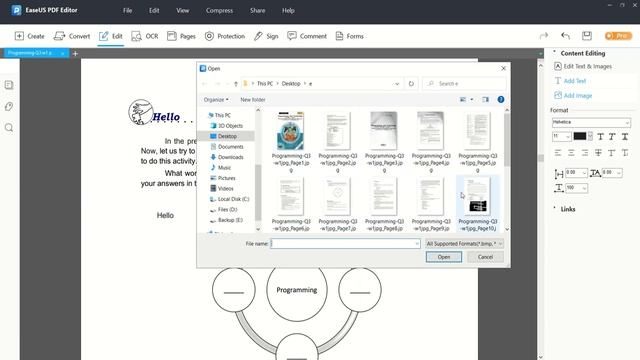Open the text color dropdown arrow
This screenshot has height=360, width=640.
click(590, 137)
